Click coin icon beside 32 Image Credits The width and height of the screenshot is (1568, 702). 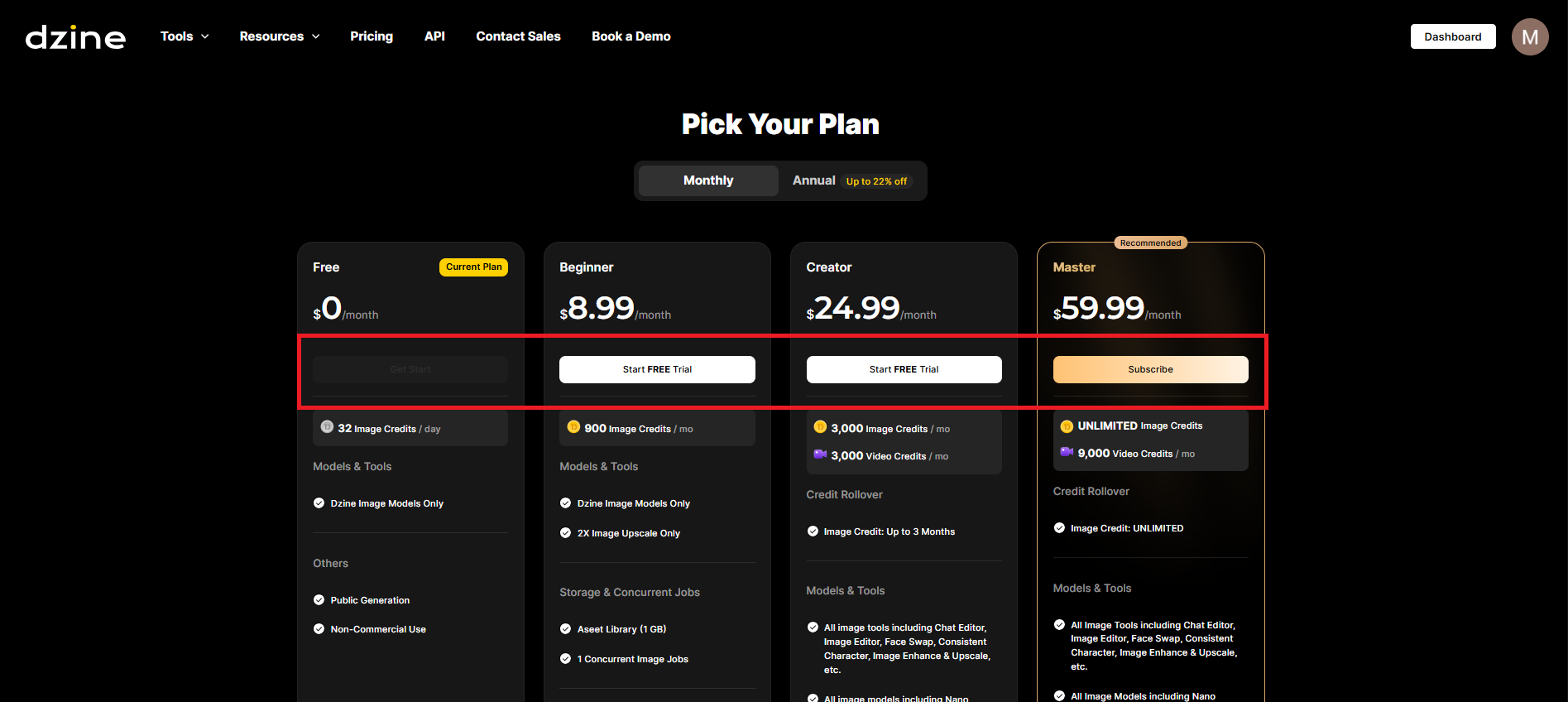[327, 427]
